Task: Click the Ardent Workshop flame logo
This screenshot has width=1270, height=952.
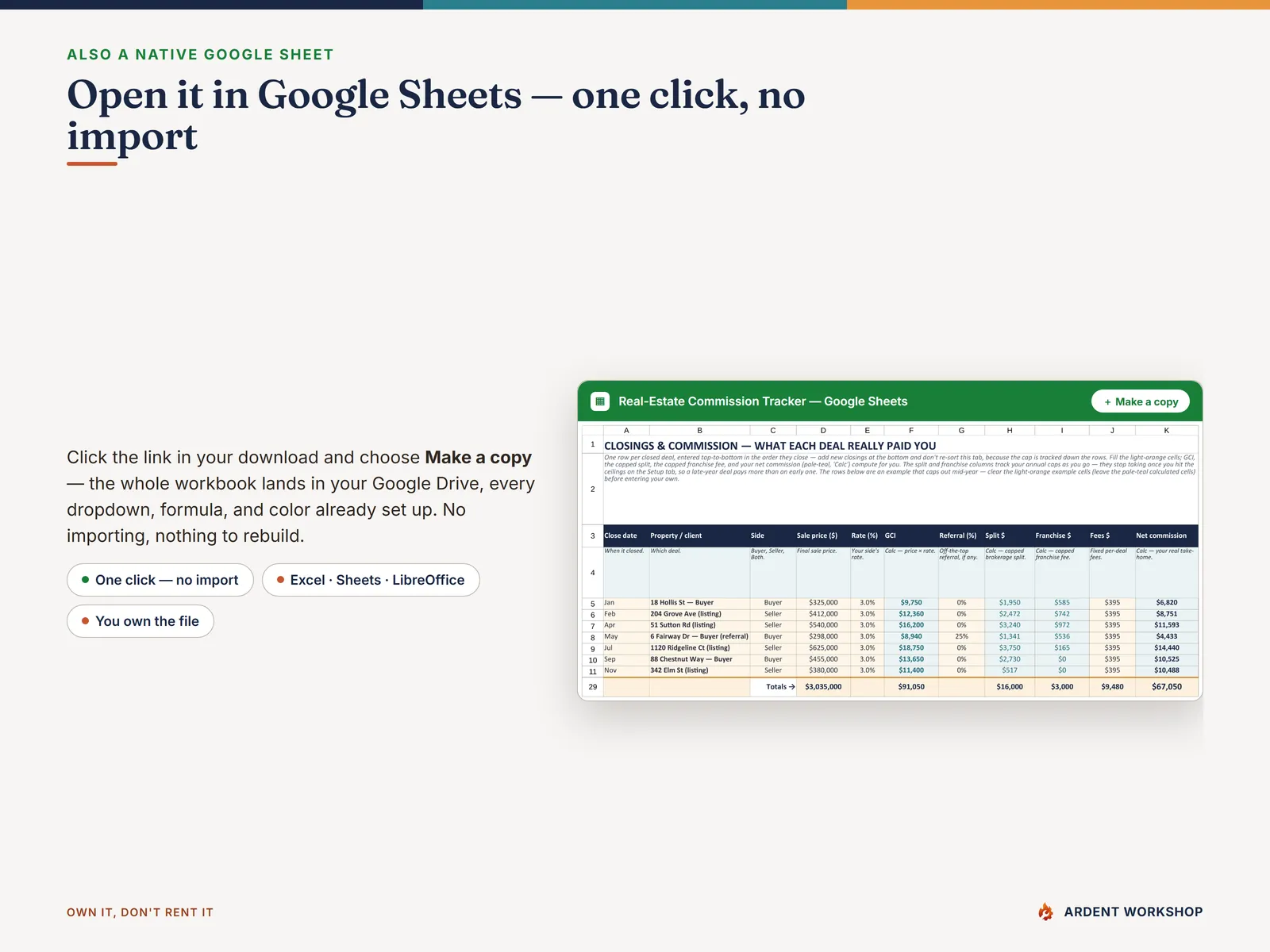Action: coord(1045,912)
